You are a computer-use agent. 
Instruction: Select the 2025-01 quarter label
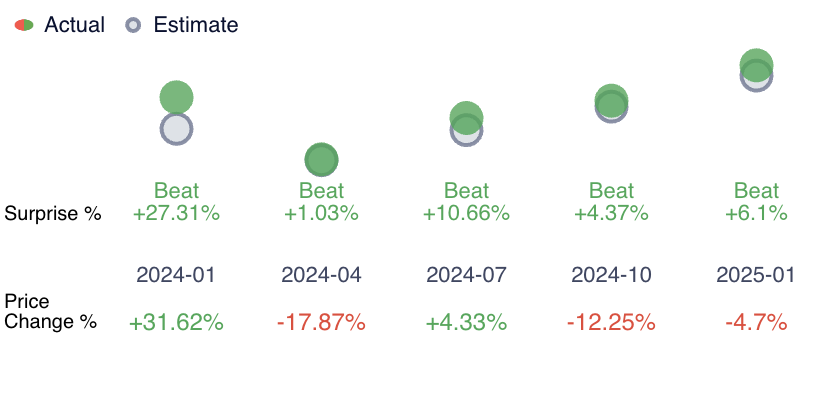[756, 275]
